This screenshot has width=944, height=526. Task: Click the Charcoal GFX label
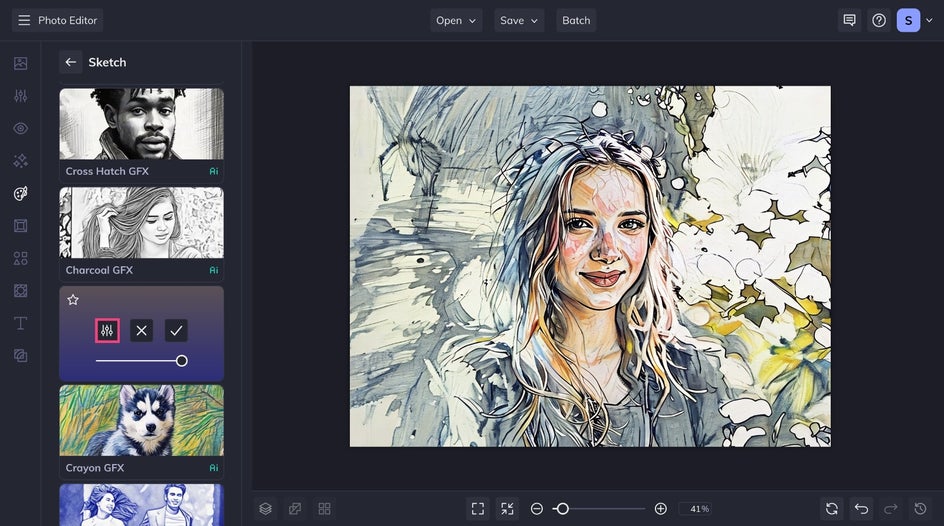tap(99, 270)
